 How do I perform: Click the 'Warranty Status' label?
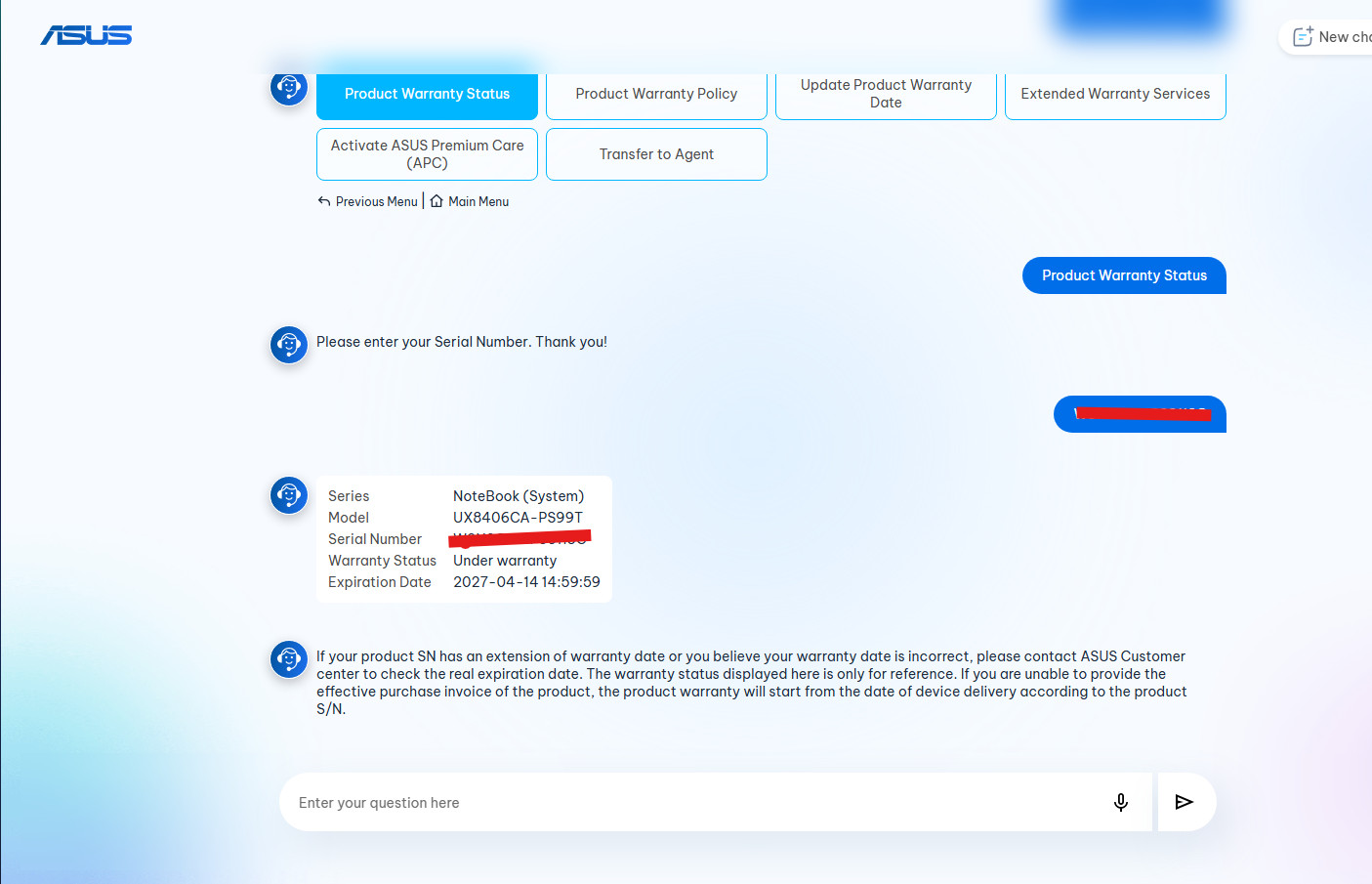coord(382,561)
